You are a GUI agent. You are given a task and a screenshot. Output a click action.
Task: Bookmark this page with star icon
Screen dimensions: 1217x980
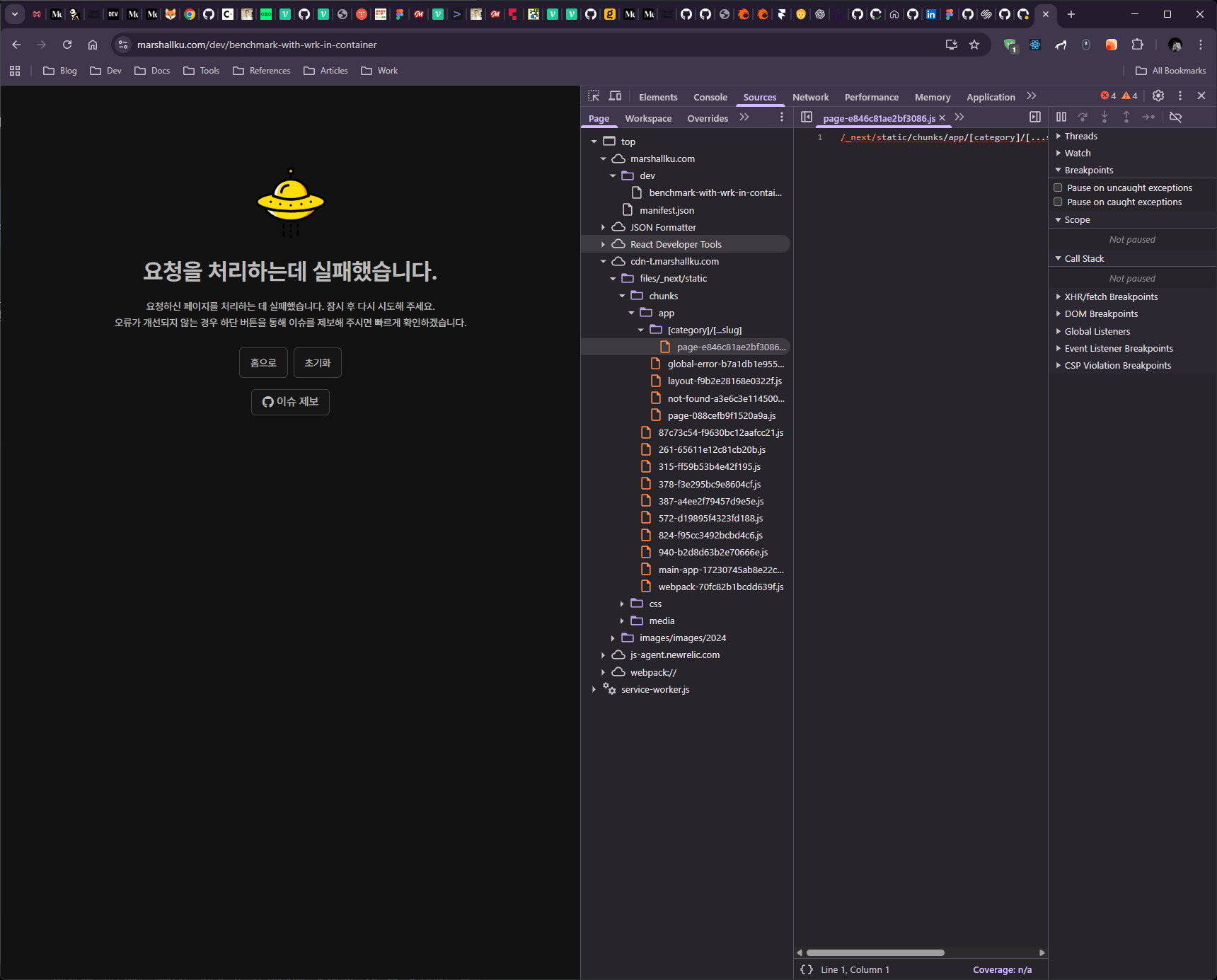[974, 45]
